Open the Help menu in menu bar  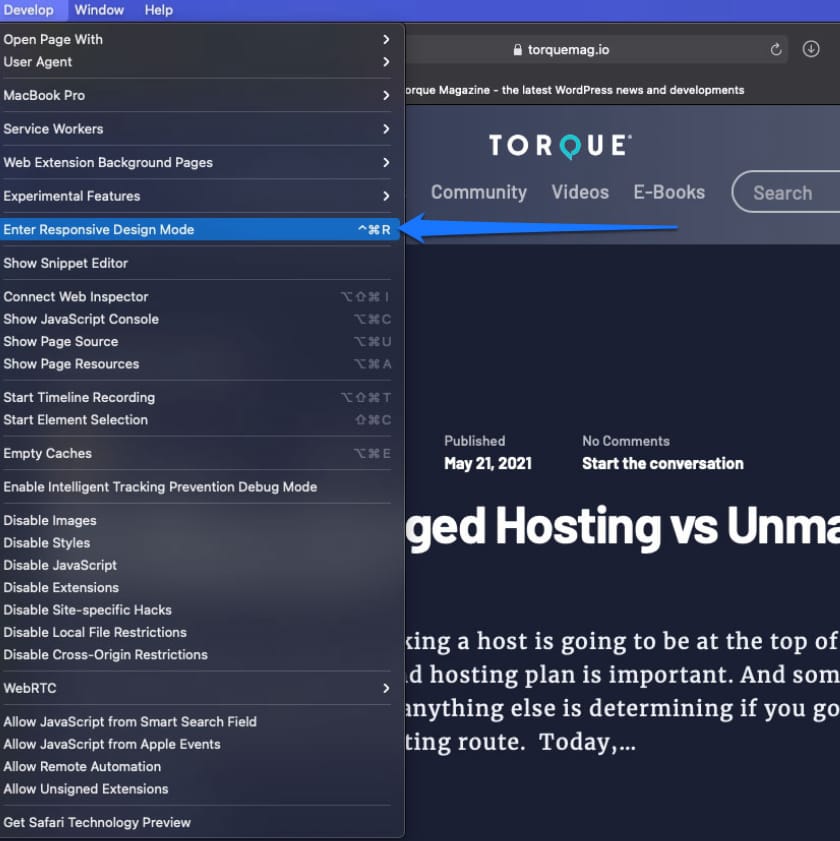tap(159, 10)
